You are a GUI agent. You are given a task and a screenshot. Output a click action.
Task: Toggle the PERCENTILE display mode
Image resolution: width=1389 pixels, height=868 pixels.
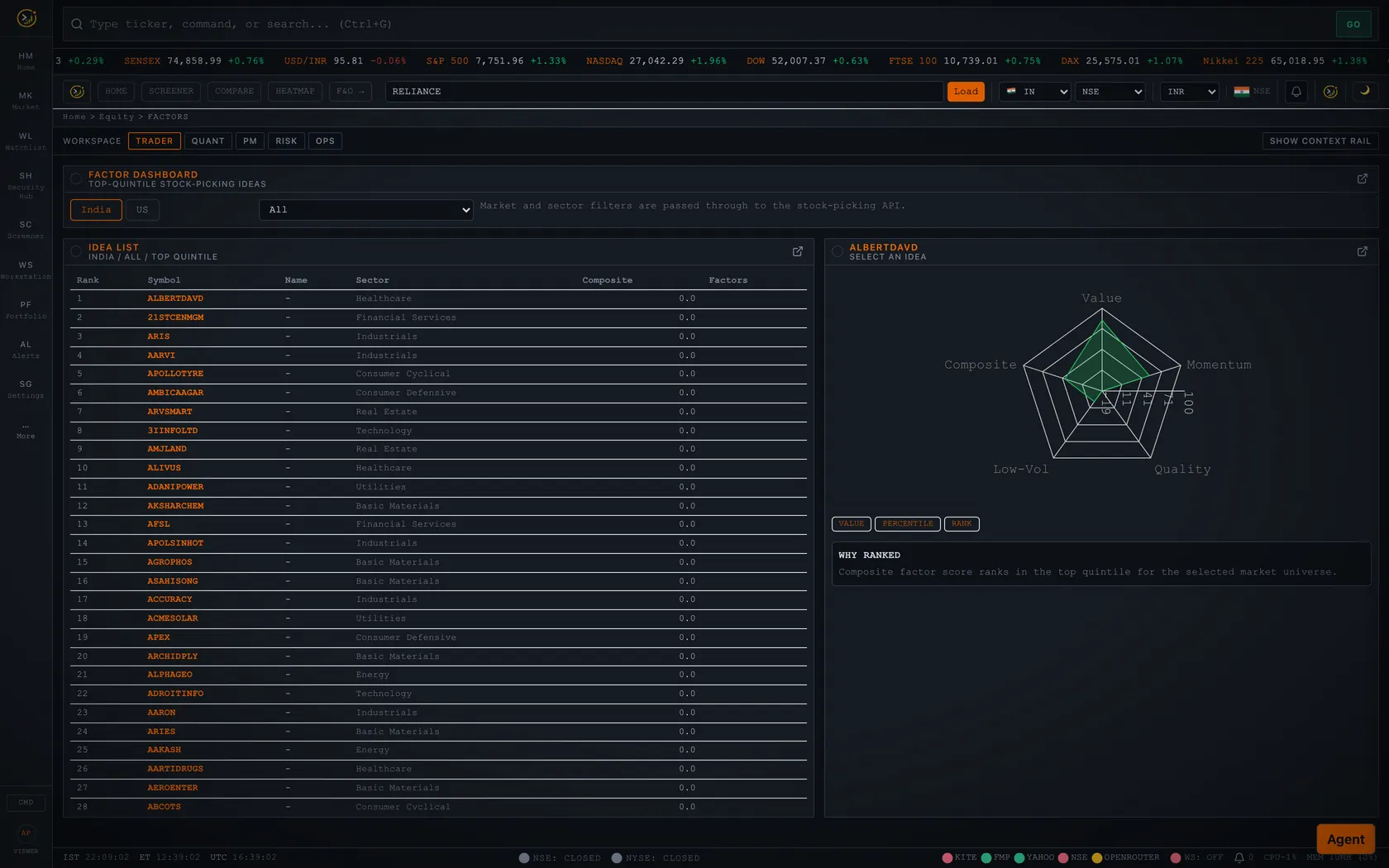pyautogui.click(x=907, y=524)
